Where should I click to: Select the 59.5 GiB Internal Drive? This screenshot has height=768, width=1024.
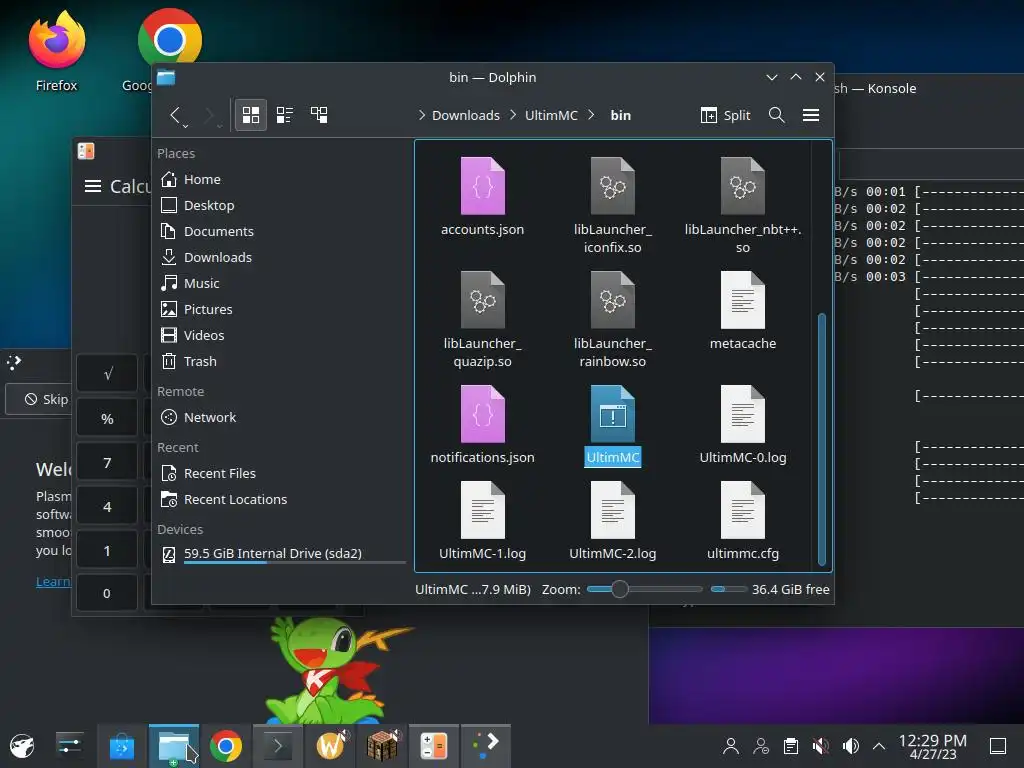(x=283, y=554)
